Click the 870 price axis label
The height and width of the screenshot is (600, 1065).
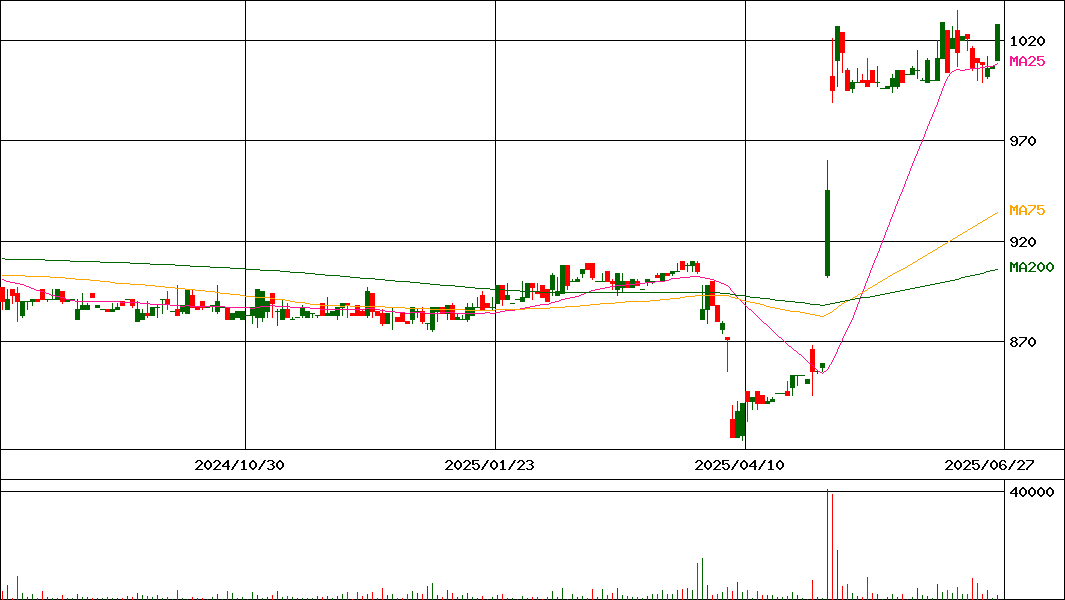[x=1023, y=342]
